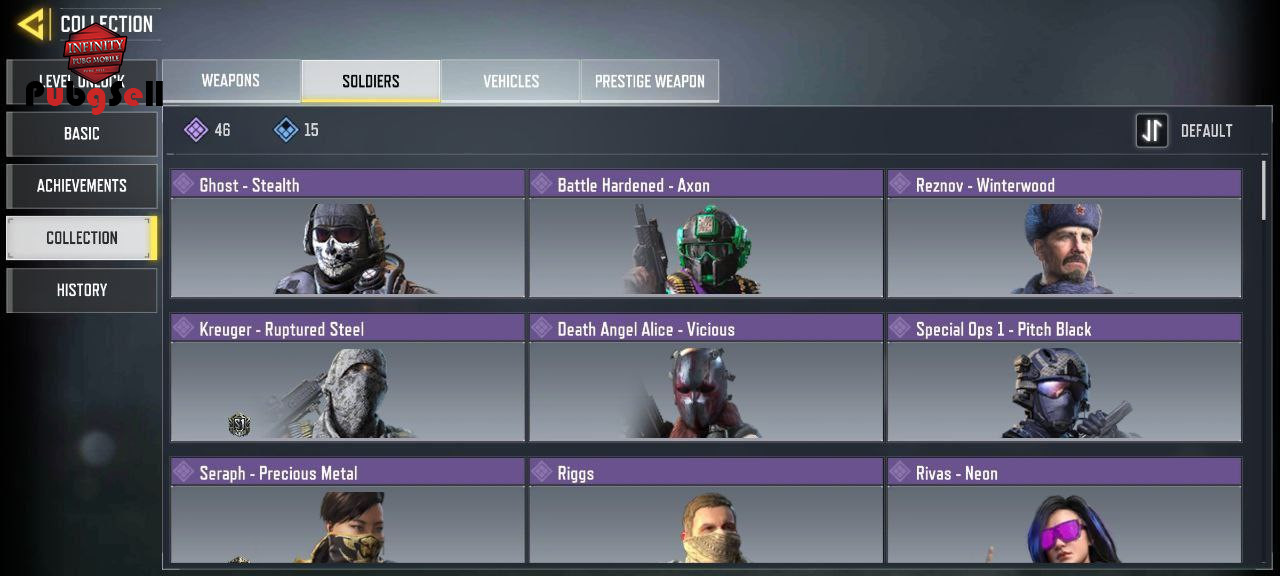This screenshot has height=576, width=1280.
Task: Click rarity diamond icon beside Riggs
Action: click(542, 472)
